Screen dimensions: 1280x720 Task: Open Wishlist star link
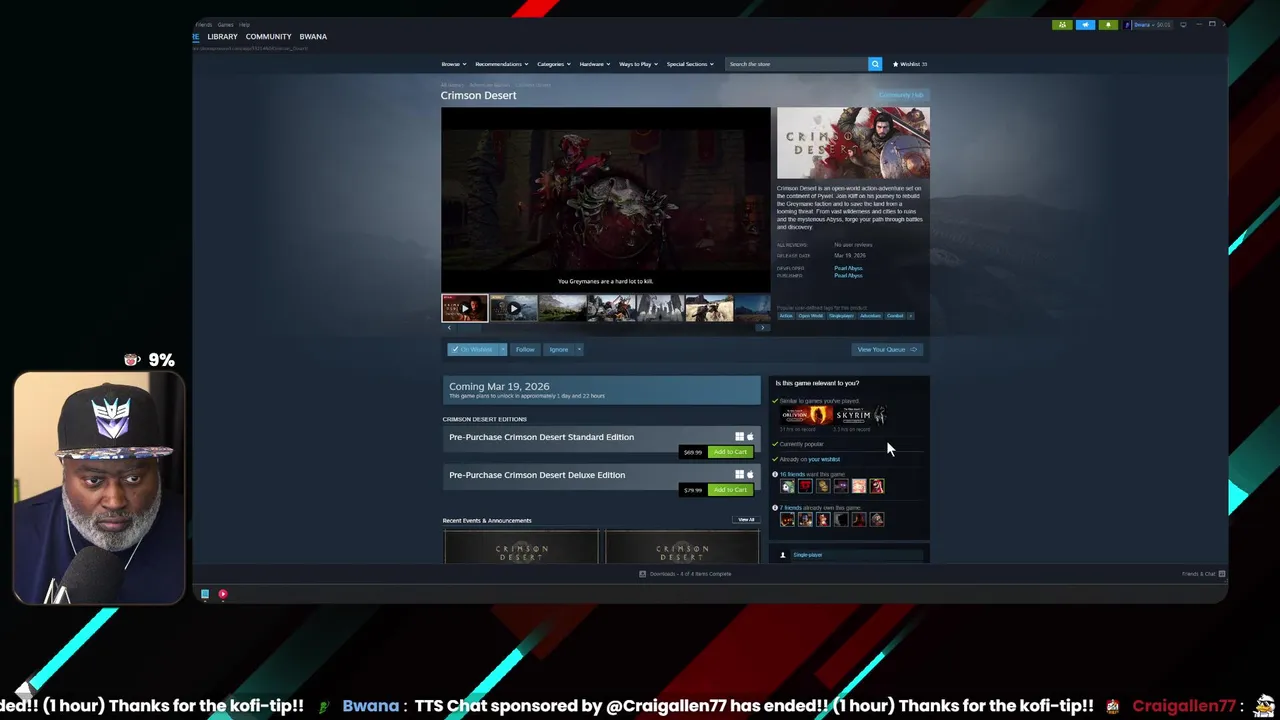coord(910,64)
